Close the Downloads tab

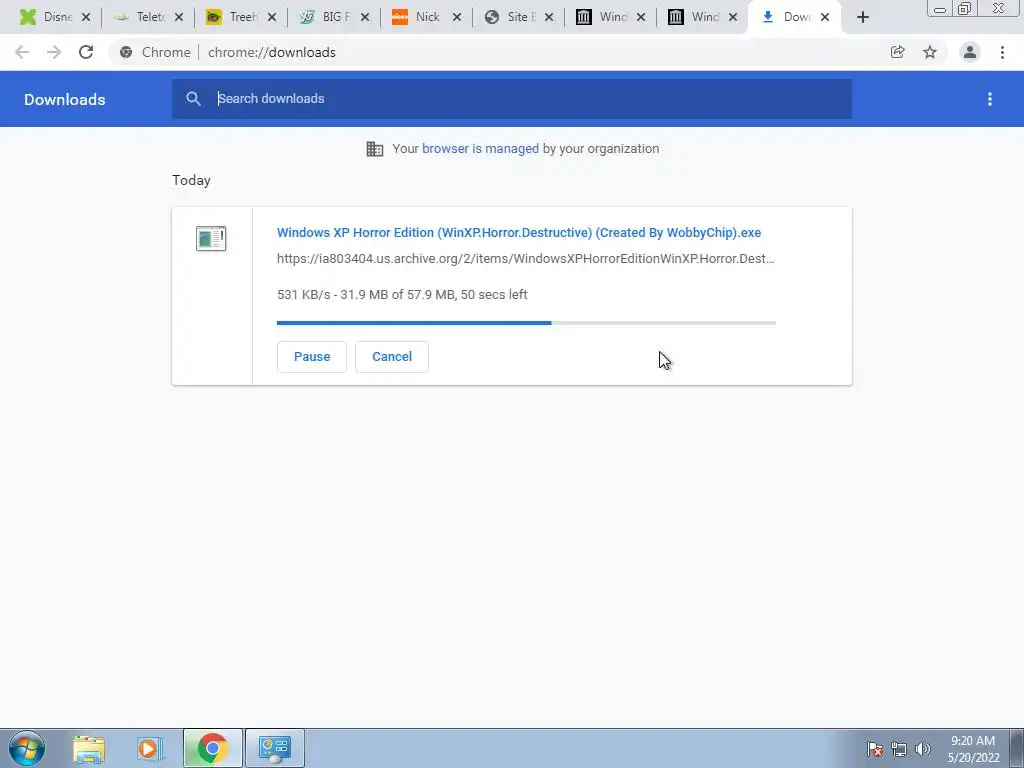coord(825,17)
